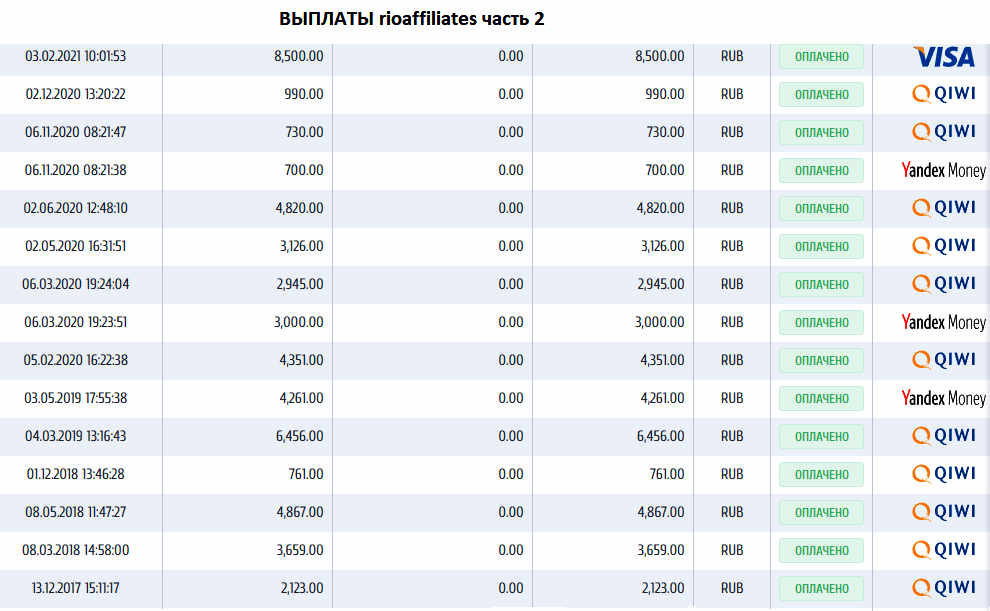Click RUB currency in the 13.12.2017 row
The width and height of the screenshot is (990, 611).
(732, 588)
